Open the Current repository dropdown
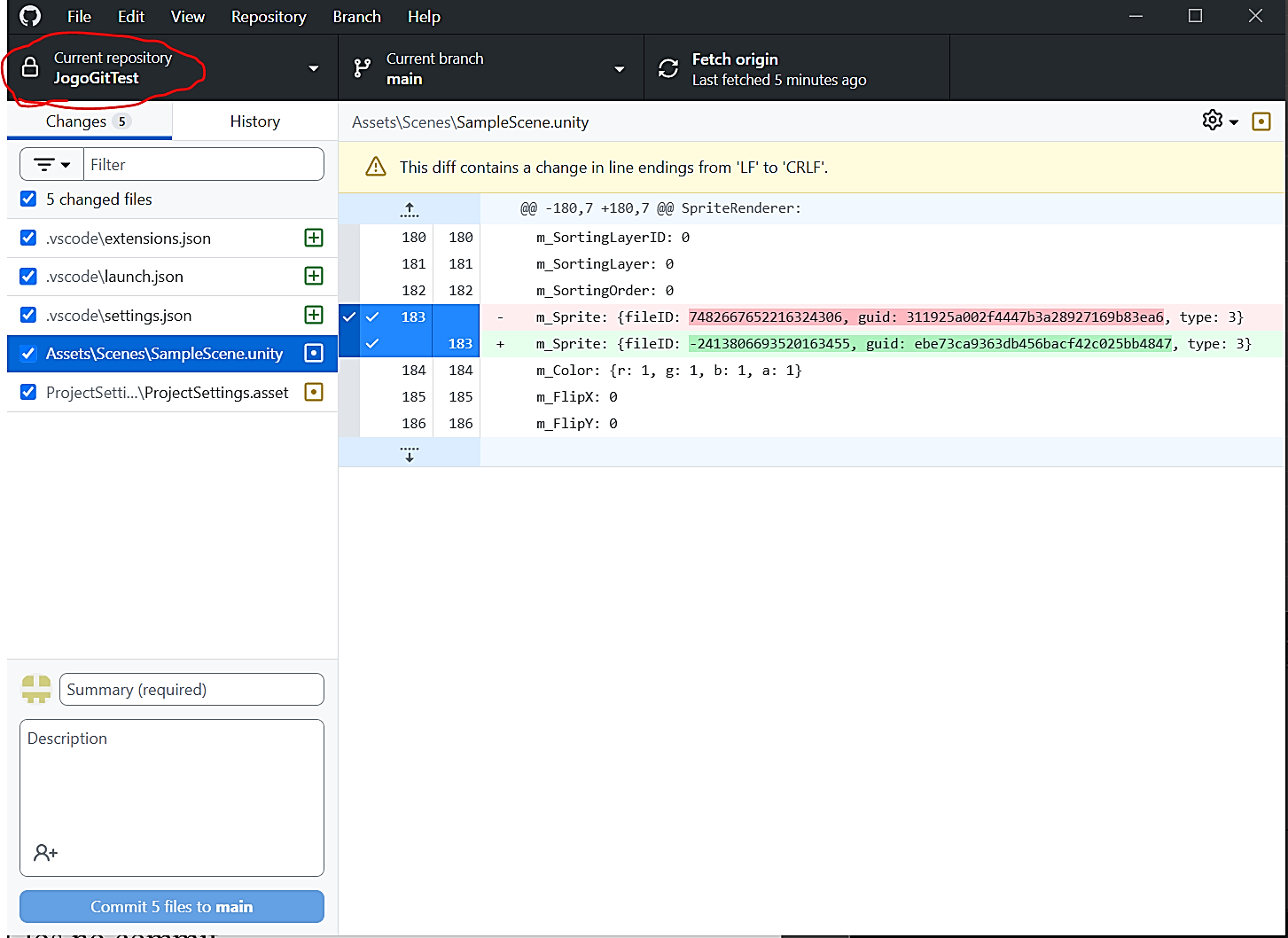 tap(172, 68)
